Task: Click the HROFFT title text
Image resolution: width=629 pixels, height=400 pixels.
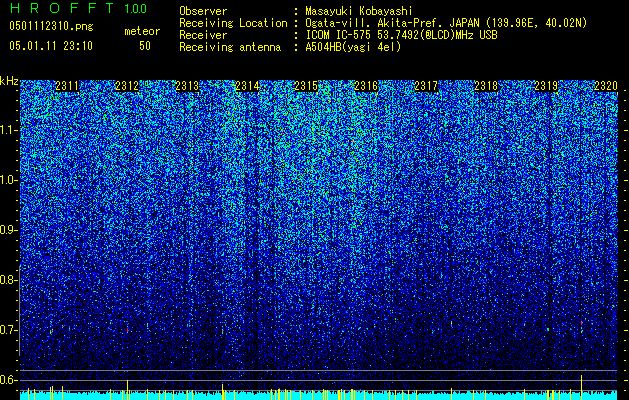Action: pyautogui.click(x=61, y=8)
